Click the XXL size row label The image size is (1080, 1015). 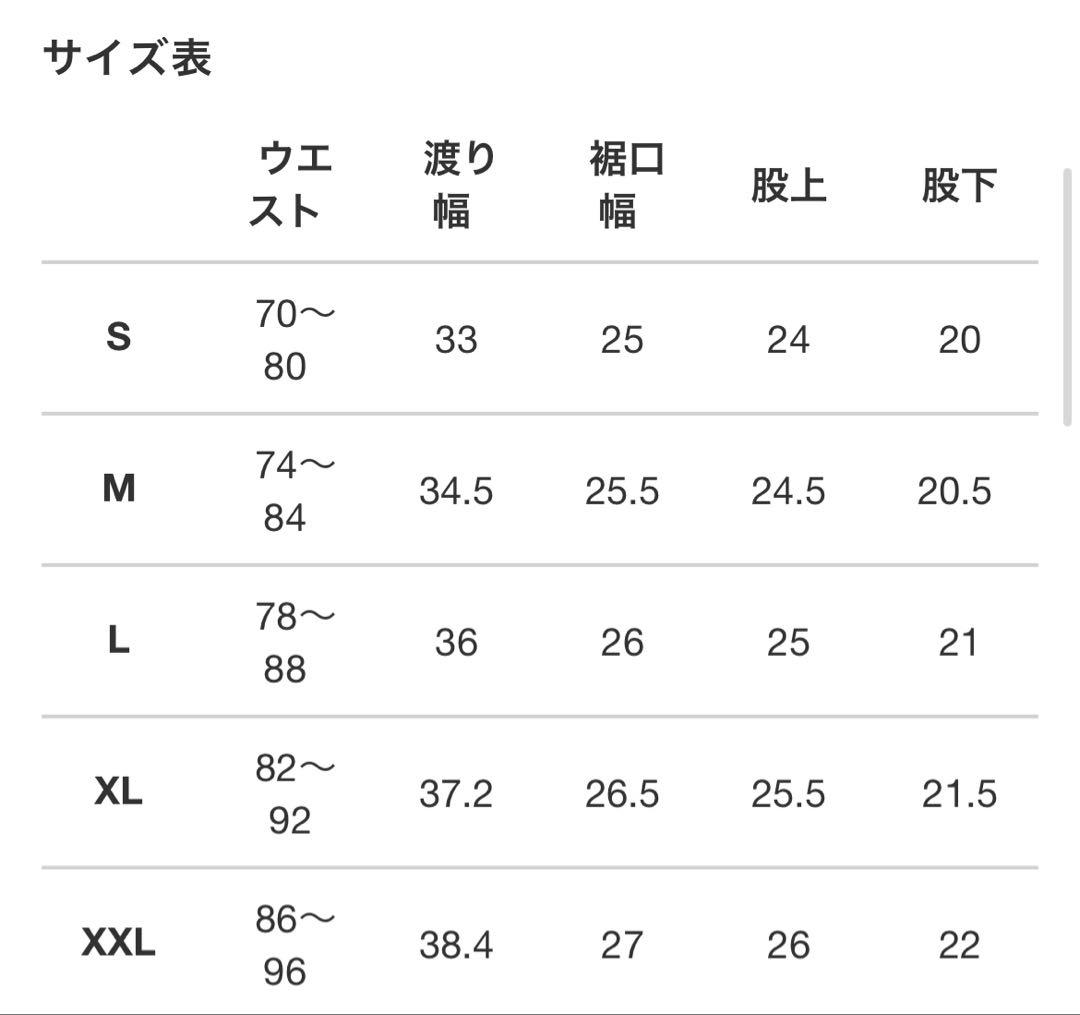(x=118, y=943)
